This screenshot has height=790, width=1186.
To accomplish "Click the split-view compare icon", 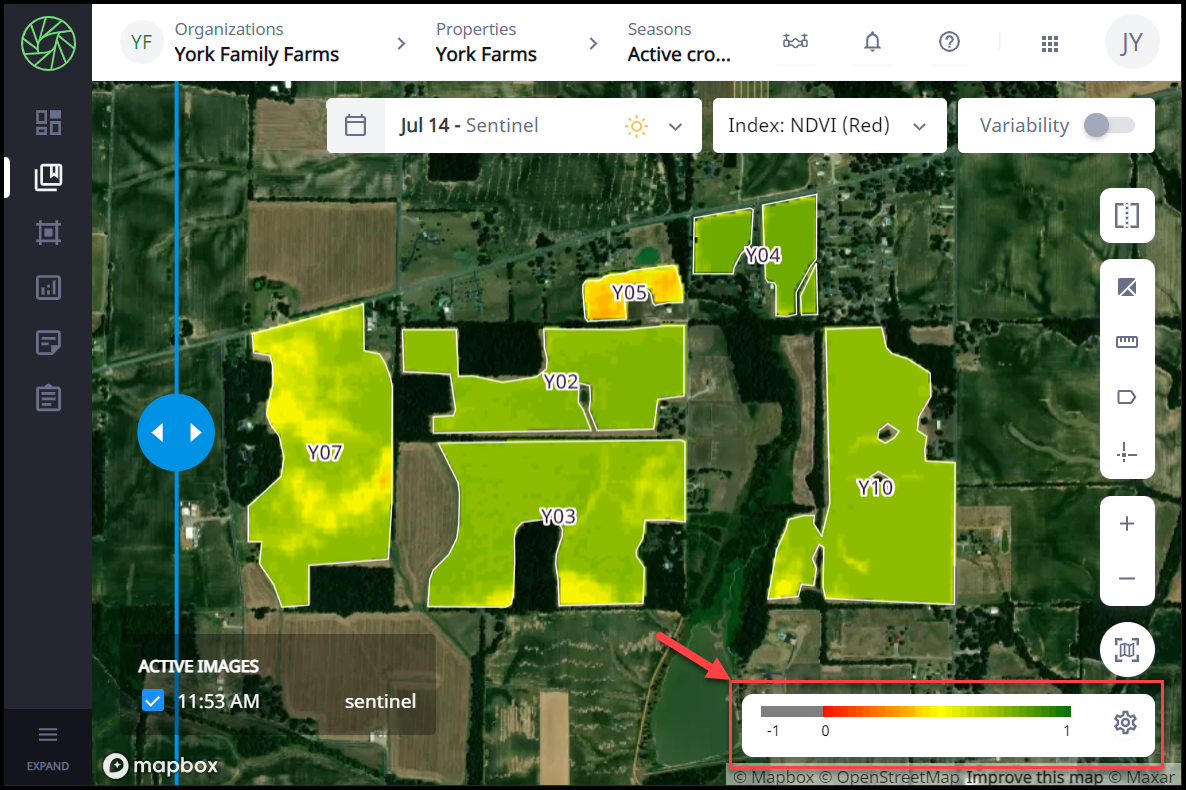I will click(1127, 216).
